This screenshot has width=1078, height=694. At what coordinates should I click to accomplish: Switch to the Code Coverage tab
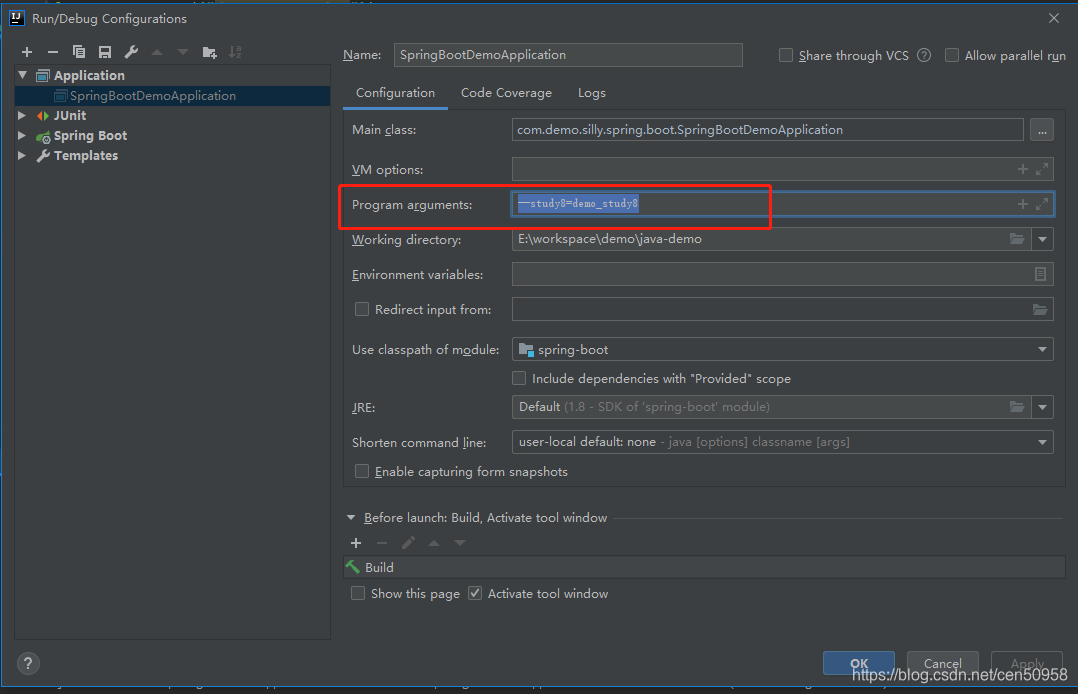(506, 93)
